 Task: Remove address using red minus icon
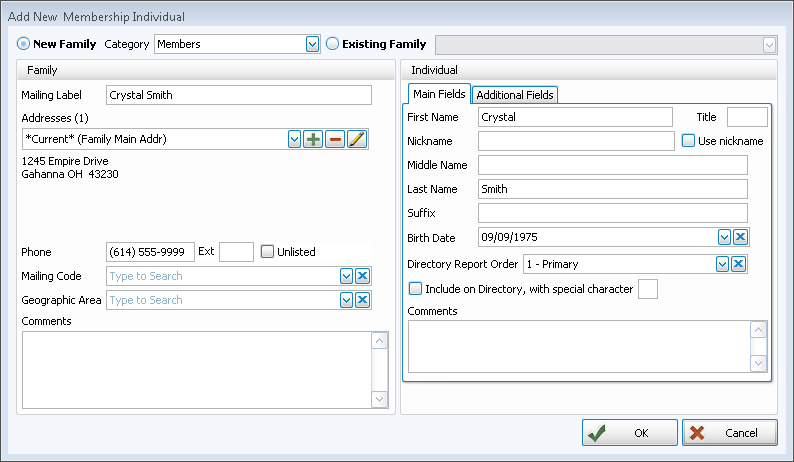tap(335, 139)
